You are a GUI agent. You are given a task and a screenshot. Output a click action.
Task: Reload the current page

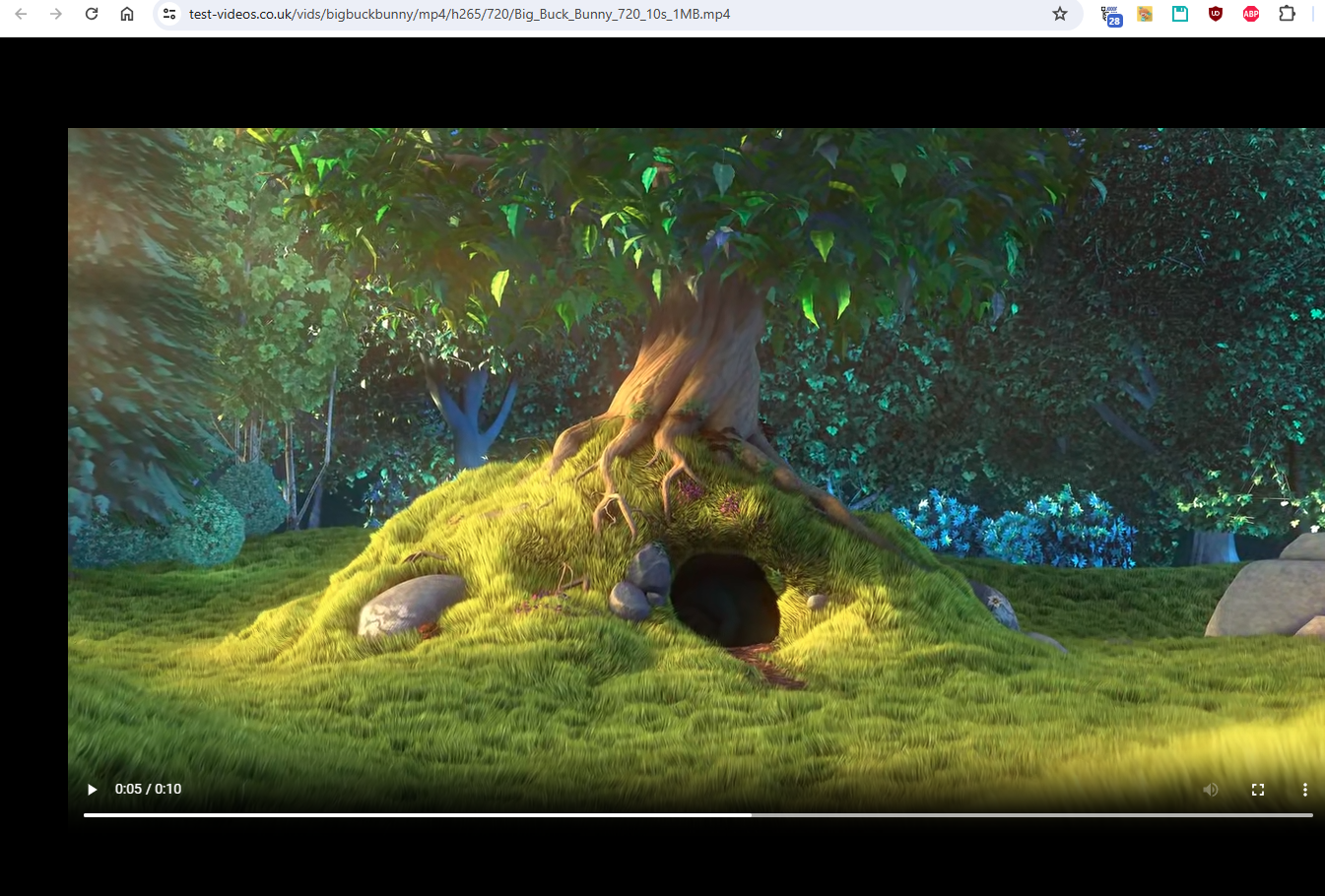[92, 14]
